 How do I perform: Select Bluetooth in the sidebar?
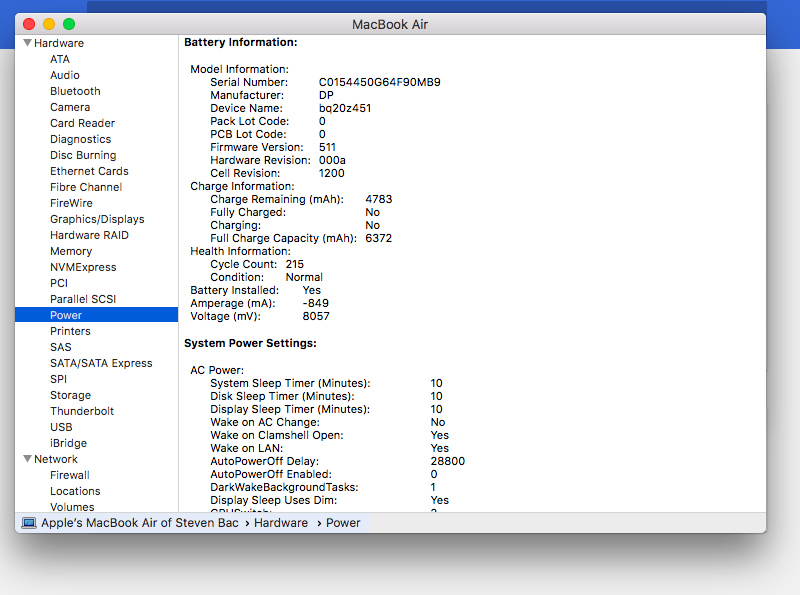pos(75,91)
